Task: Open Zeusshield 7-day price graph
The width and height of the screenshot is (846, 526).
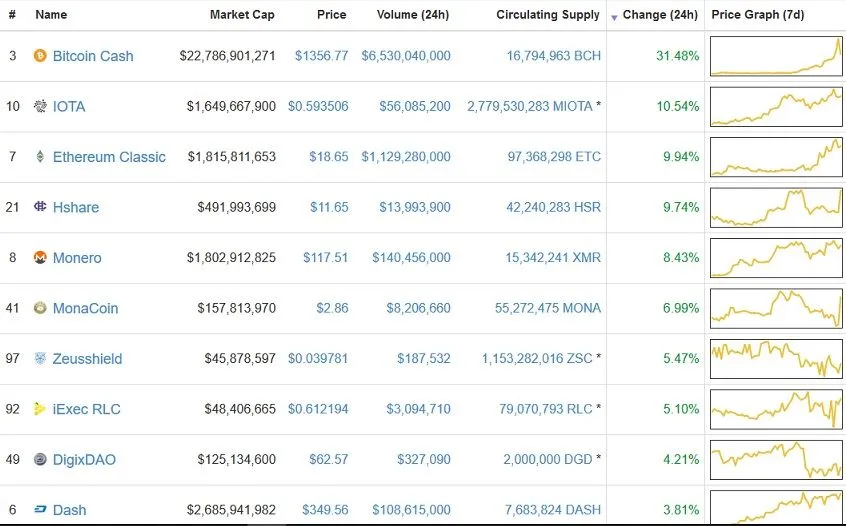Action: 776,359
